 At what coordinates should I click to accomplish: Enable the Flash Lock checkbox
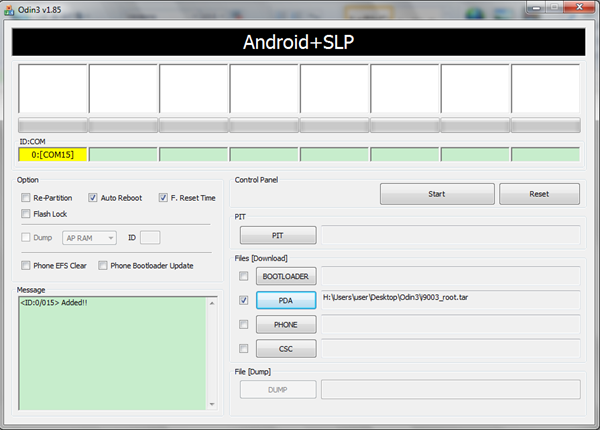[26, 213]
